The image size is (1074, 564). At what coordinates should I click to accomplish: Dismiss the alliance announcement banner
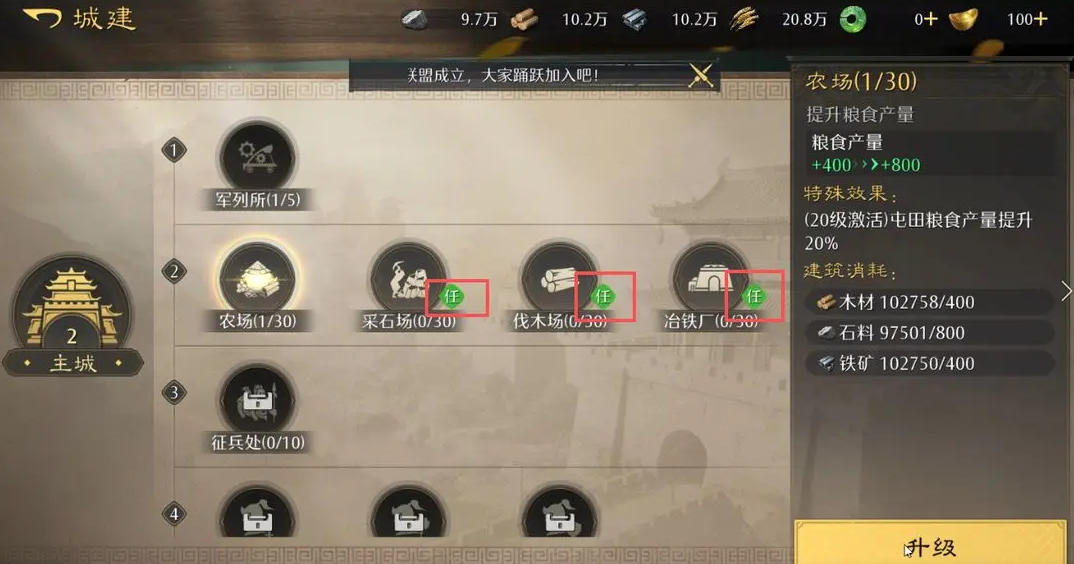tap(701, 75)
